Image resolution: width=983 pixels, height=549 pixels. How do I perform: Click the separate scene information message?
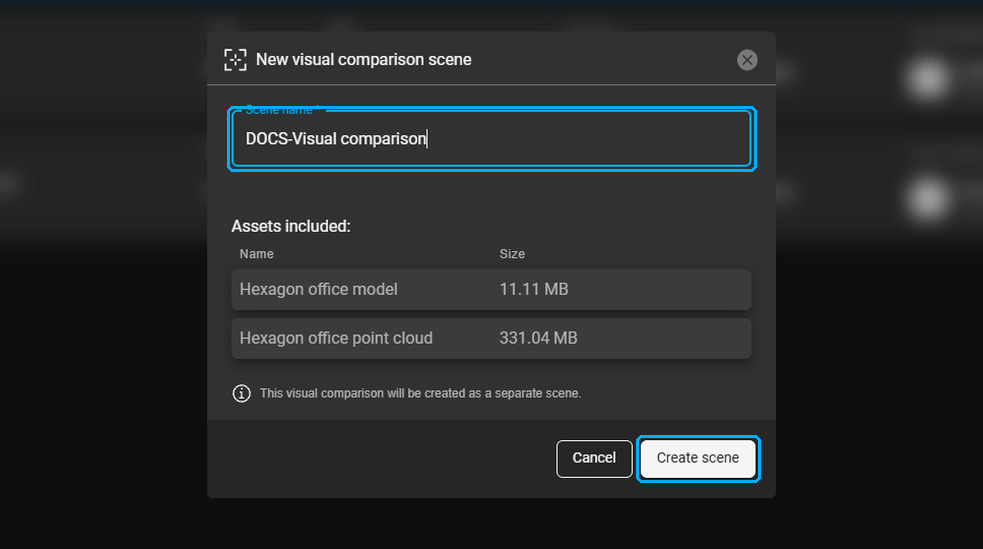pyautogui.click(x=421, y=393)
